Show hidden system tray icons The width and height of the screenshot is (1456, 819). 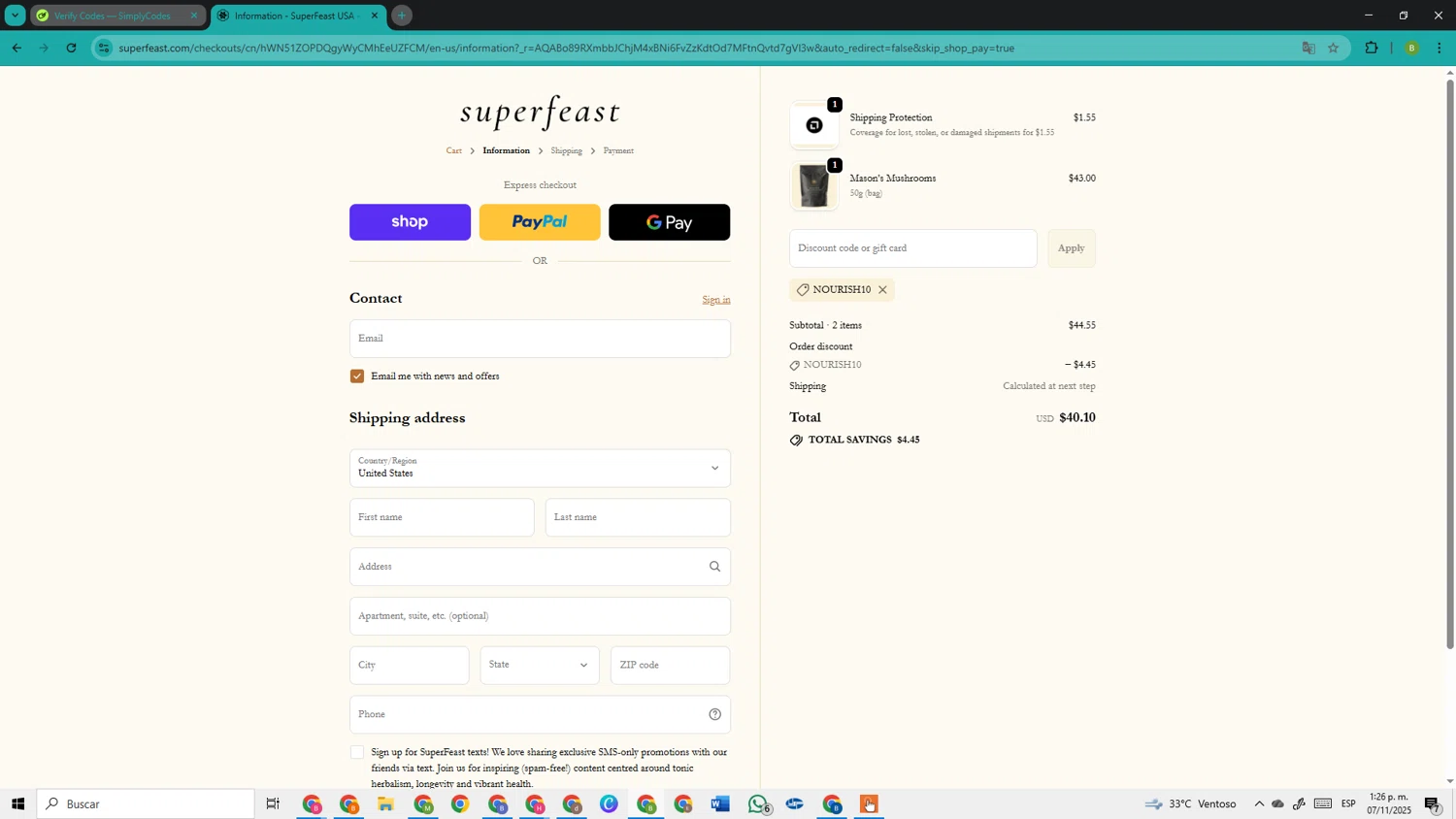pos(1259,804)
